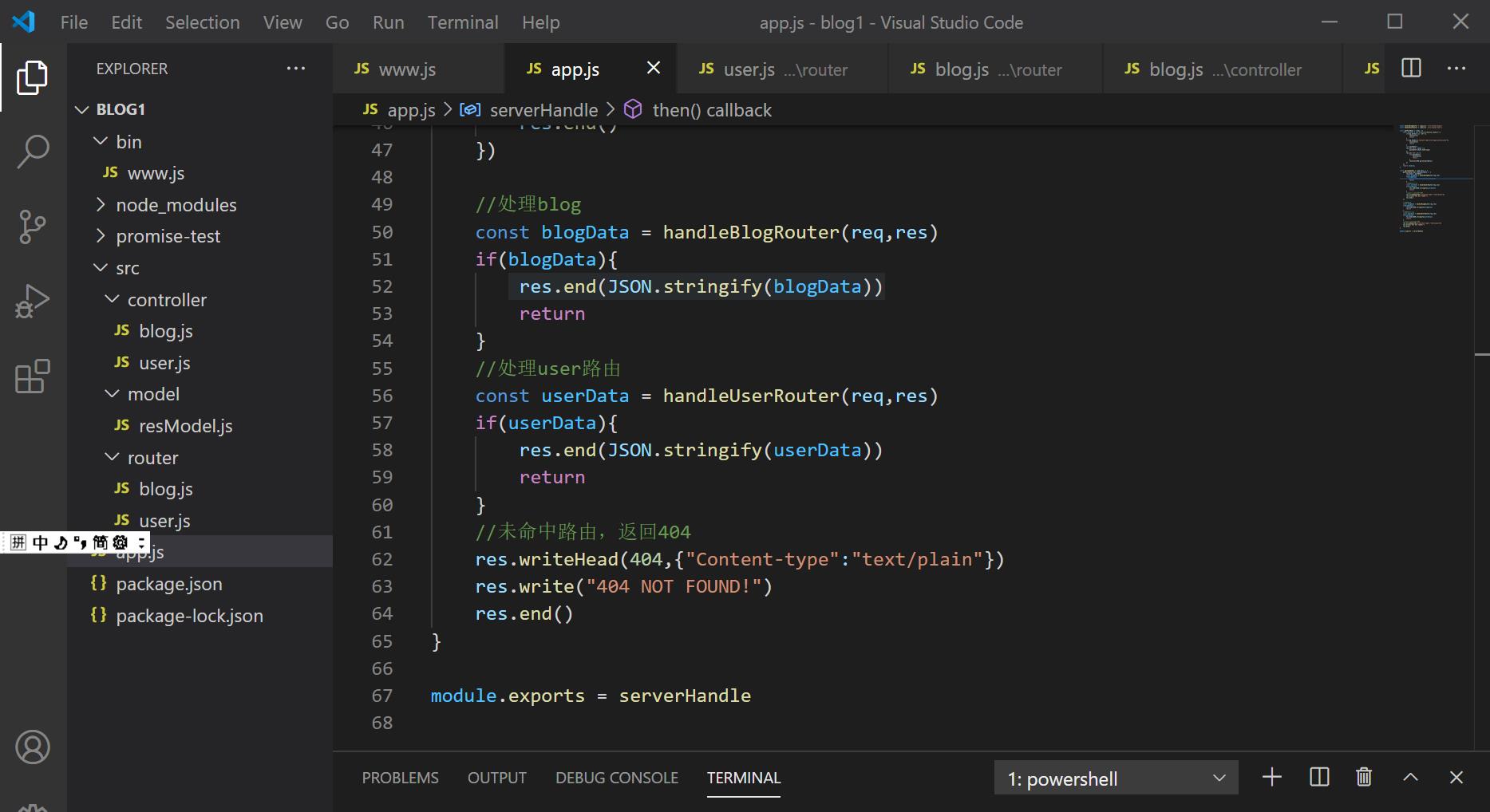The width and height of the screenshot is (1490, 812).
Task: Open the Edit menu
Action: point(126,22)
